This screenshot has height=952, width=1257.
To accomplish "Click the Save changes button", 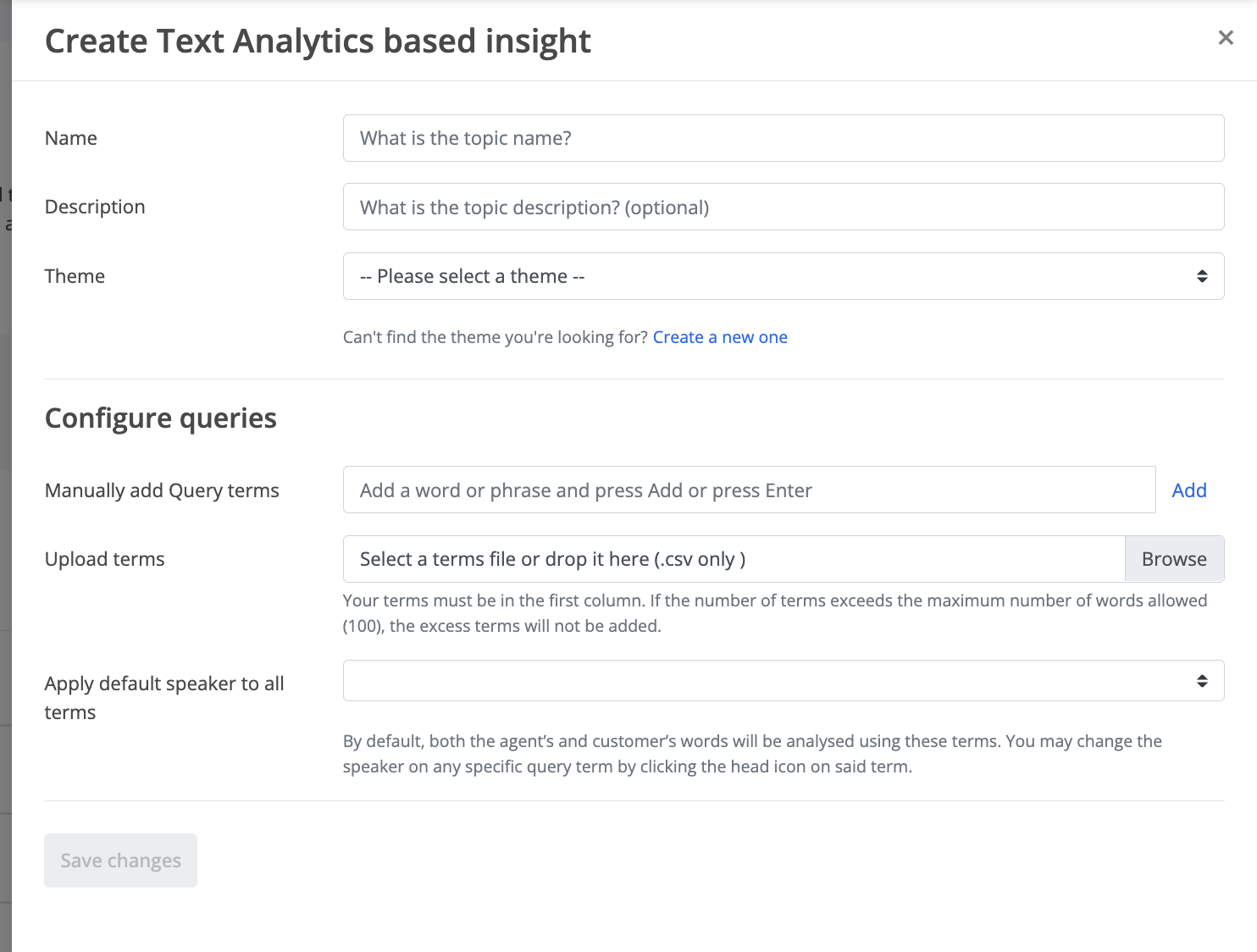I will [x=120, y=861].
